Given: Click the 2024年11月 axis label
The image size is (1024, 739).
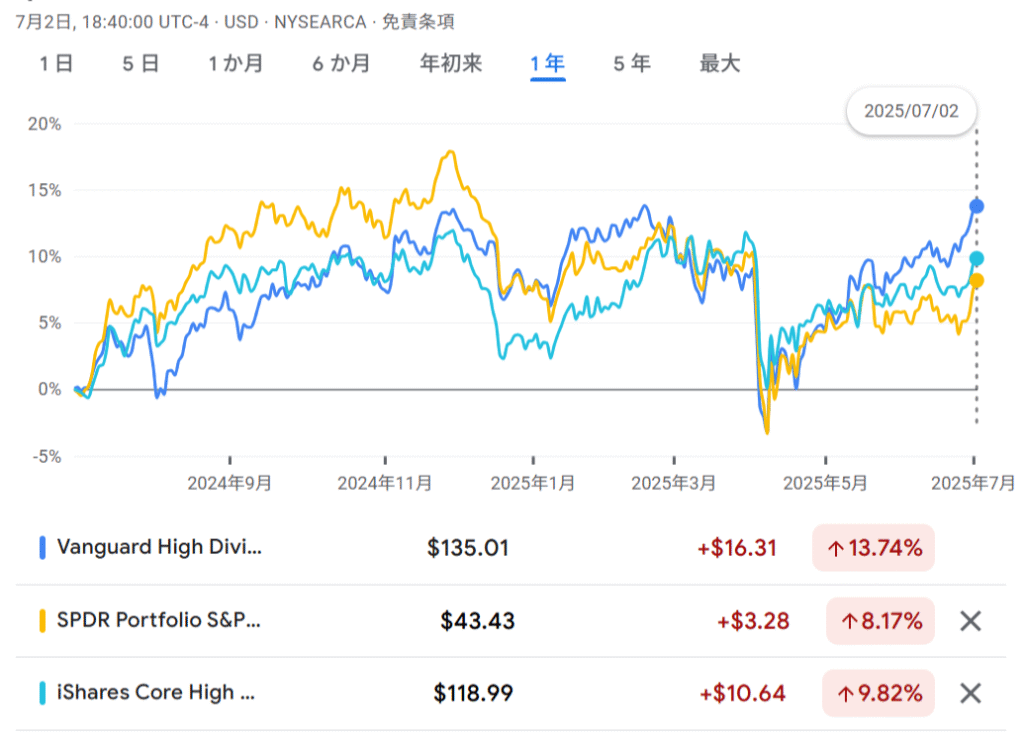Looking at the screenshot, I should tap(385, 483).
